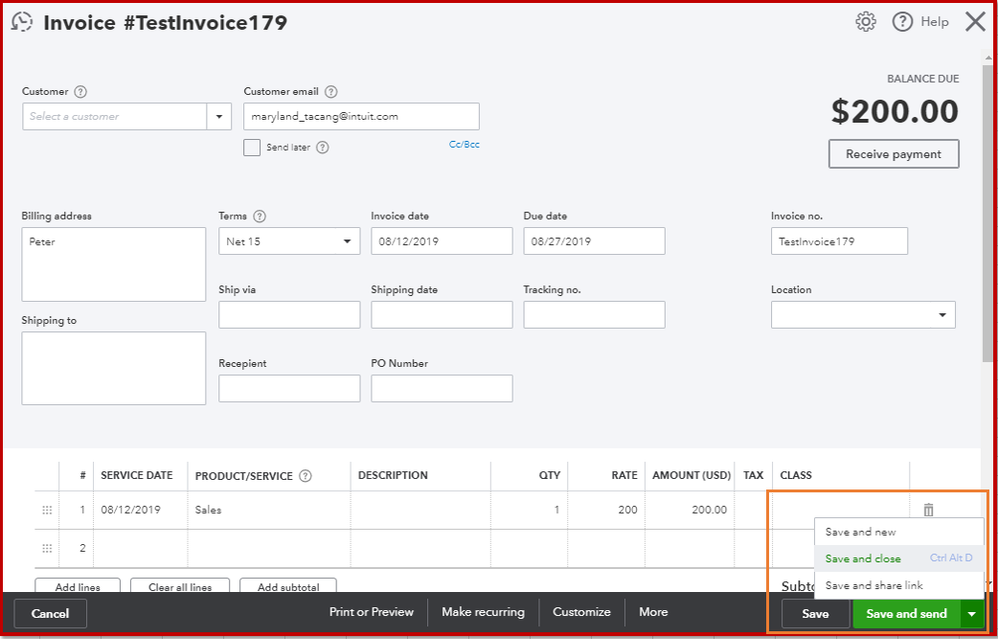The image size is (998, 639).
Task: Click the Invoice date field
Action: (442, 241)
